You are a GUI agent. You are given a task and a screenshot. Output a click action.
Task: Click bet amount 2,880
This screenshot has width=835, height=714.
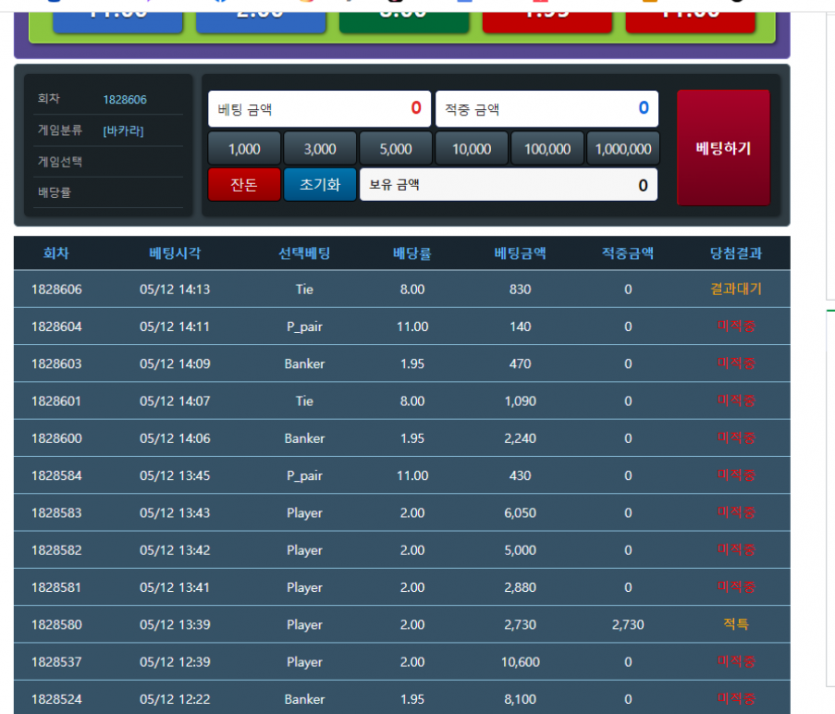520,587
